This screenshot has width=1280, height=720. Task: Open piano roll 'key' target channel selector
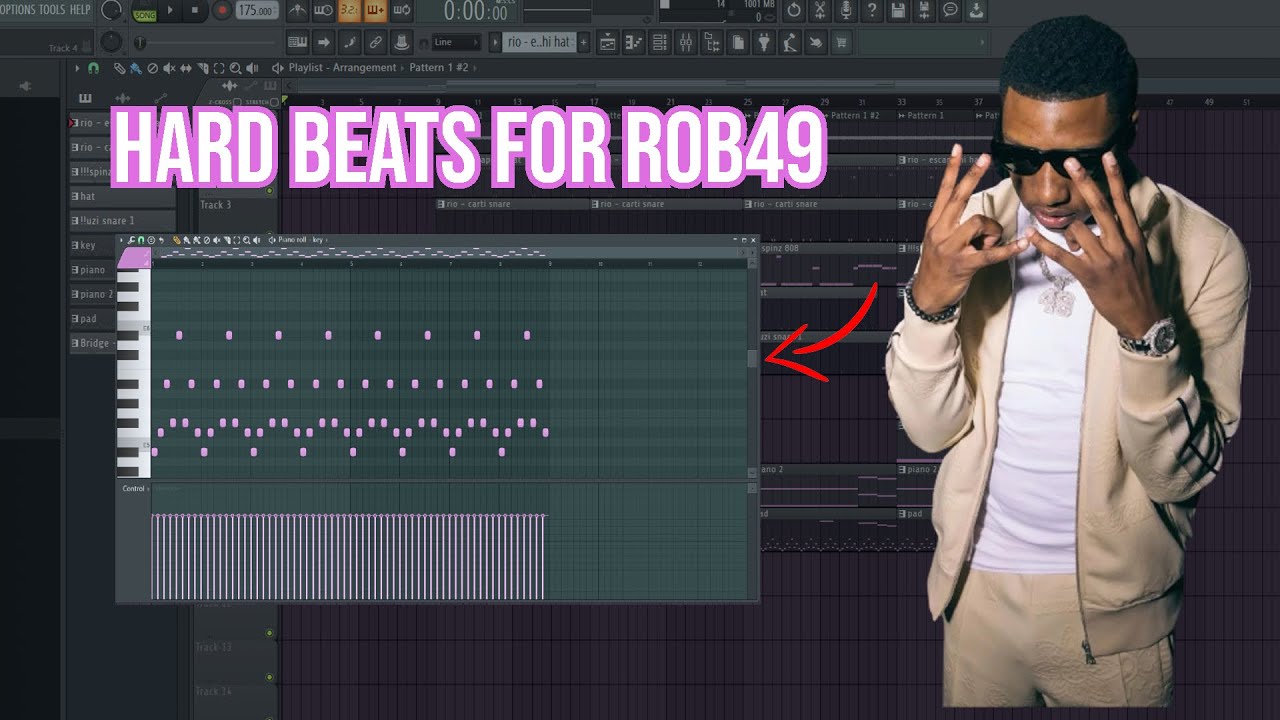[x=318, y=240]
